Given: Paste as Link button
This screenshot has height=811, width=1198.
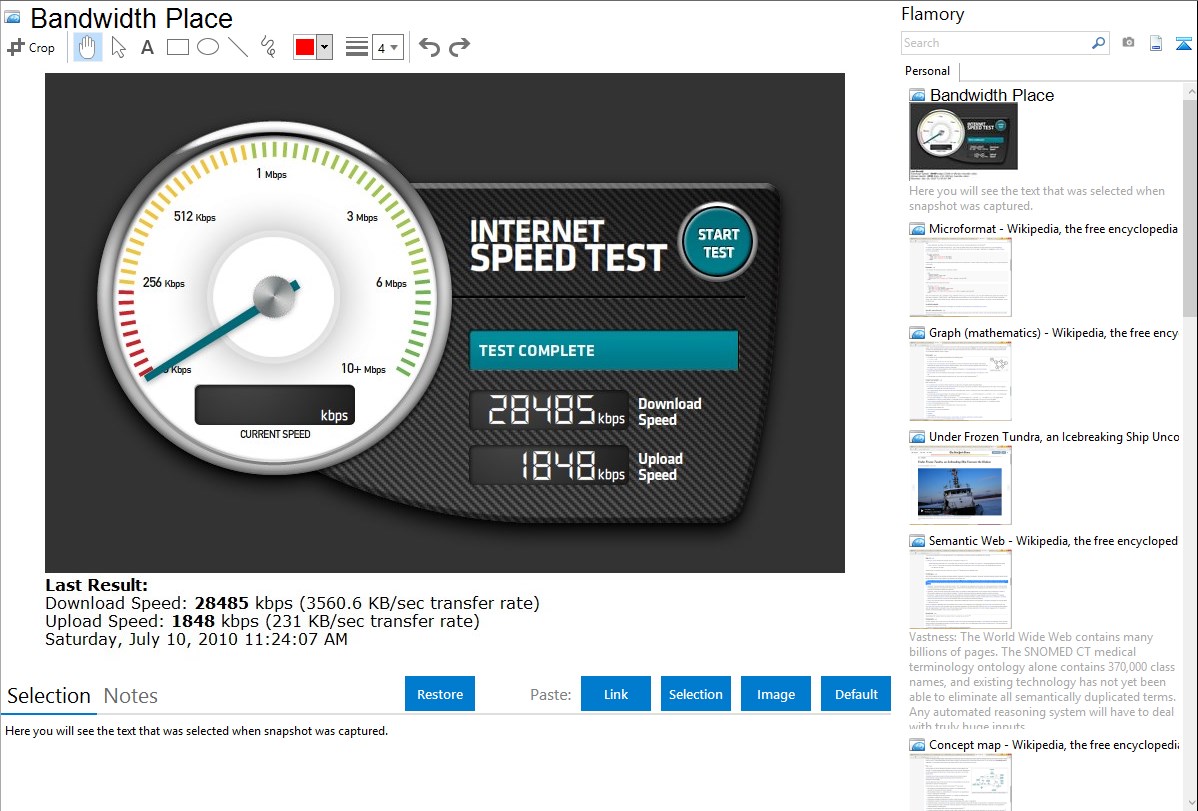Looking at the screenshot, I should click(x=616, y=694).
